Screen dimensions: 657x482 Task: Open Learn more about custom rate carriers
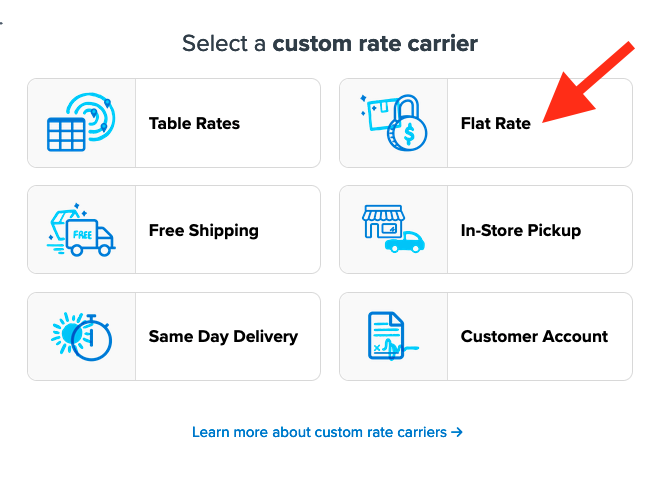(x=320, y=433)
